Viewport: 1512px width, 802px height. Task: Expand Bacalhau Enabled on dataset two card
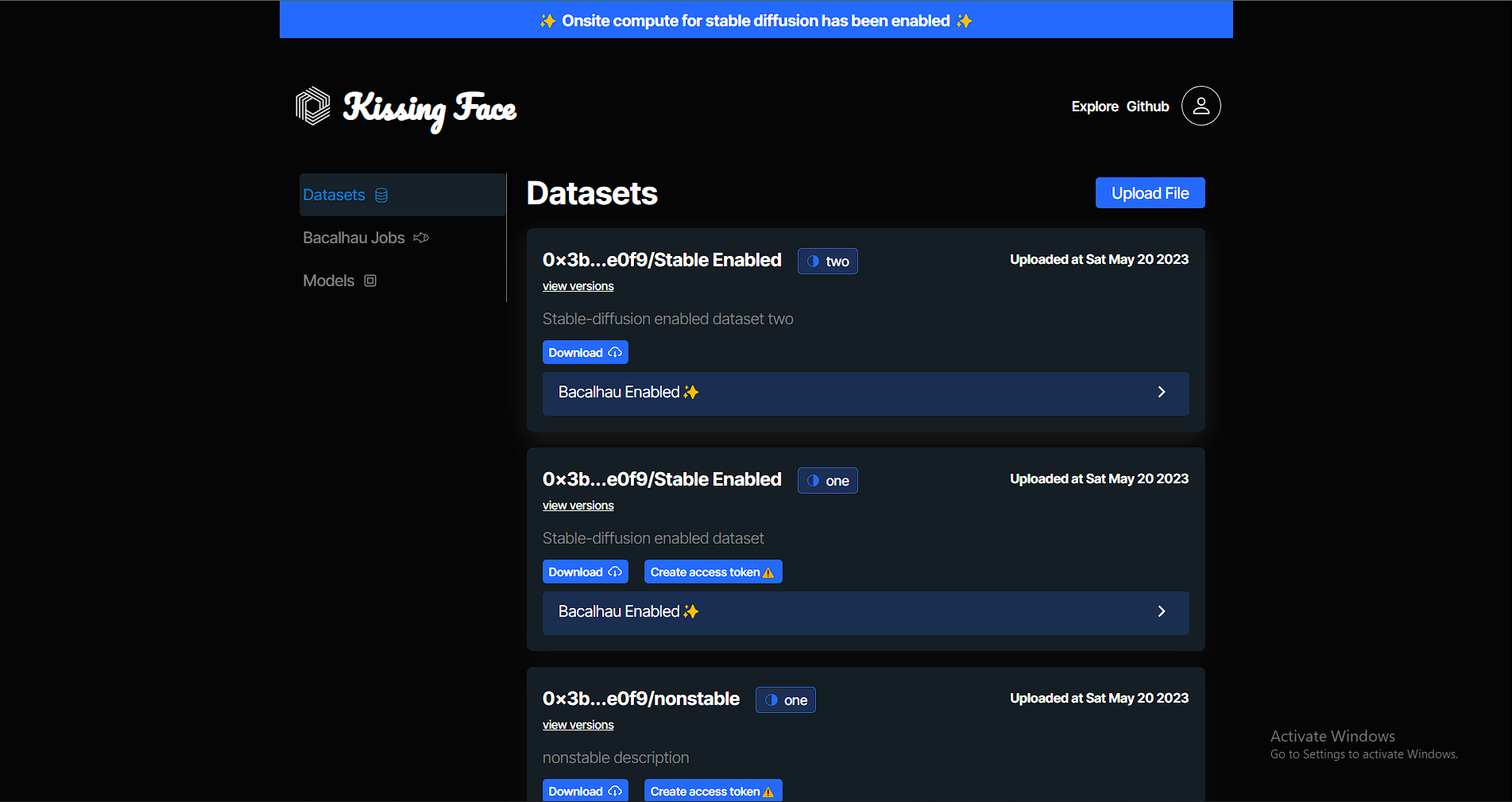pyautogui.click(x=865, y=393)
